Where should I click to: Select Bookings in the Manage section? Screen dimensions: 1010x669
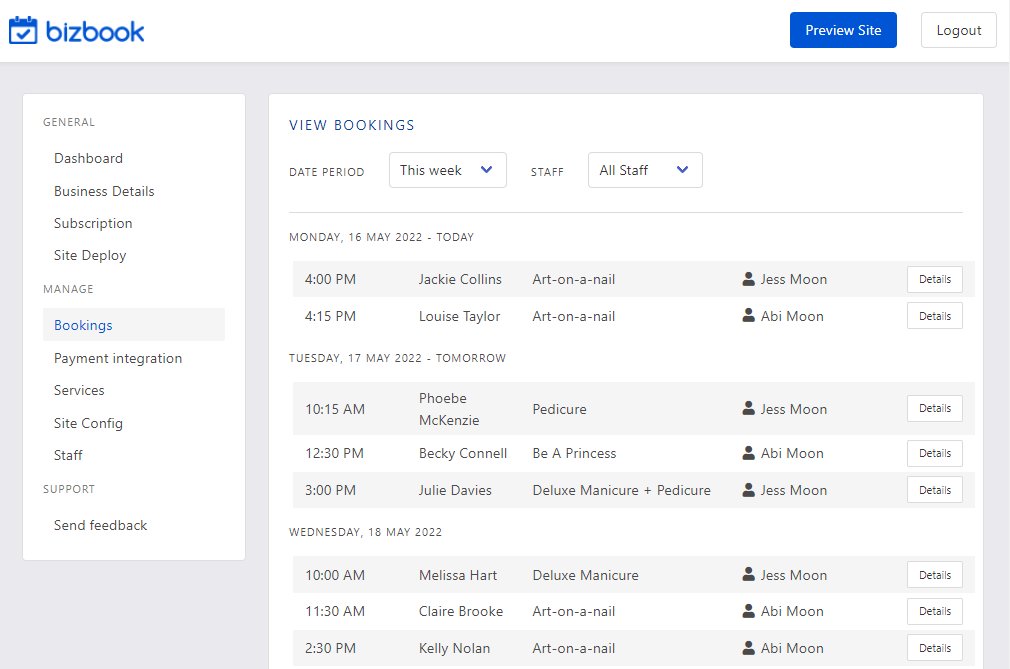pyautogui.click(x=134, y=325)
